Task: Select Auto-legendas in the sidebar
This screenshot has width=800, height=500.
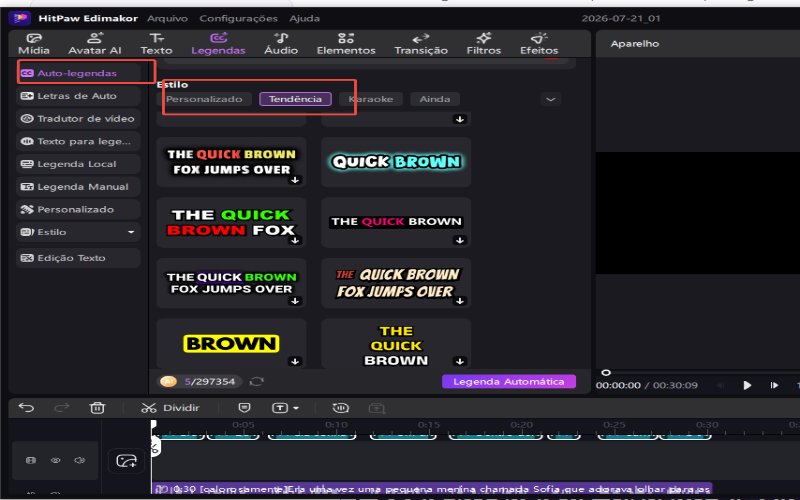Action: pyautogui.click(x=78, y=73)
